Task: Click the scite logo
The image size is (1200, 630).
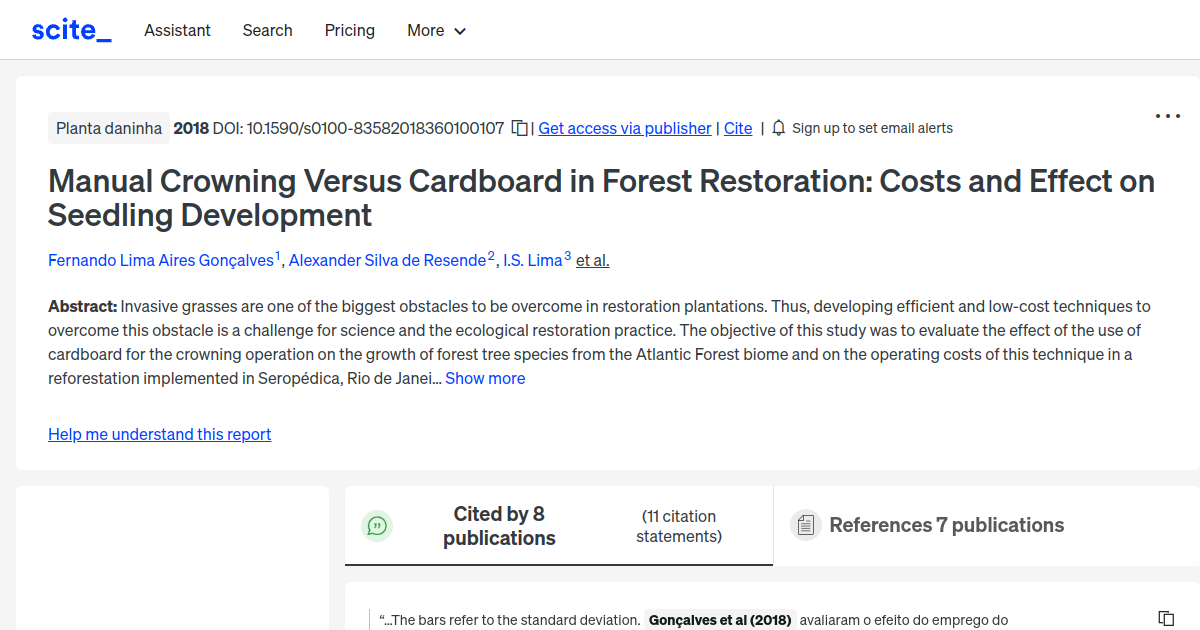Action: pyautogui.click(x=70, y=29)
